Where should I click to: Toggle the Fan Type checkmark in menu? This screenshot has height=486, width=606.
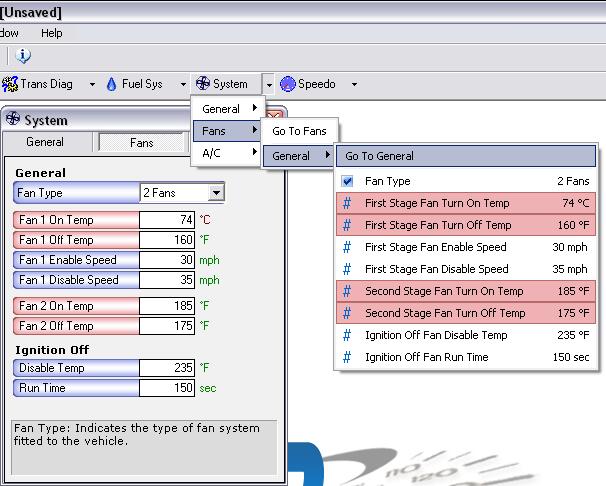click(x=347, y=181)
